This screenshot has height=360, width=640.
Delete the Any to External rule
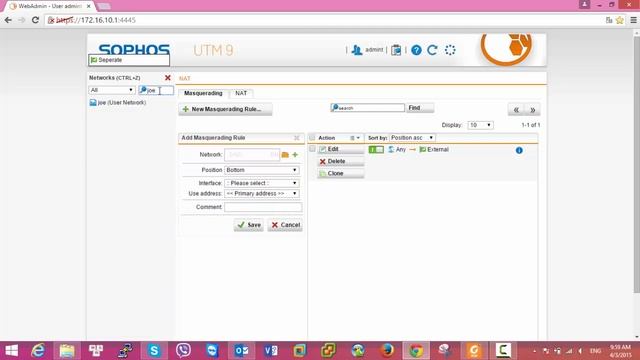click(340, 162)
